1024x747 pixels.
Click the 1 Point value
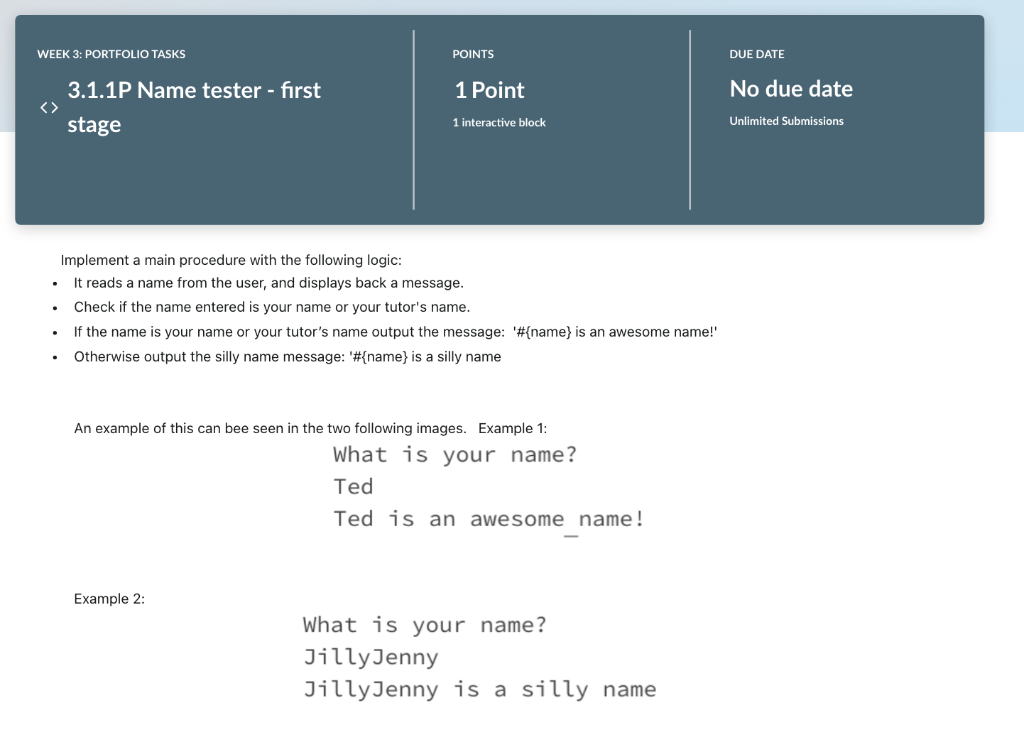pyautogui.click(x=489, y=90)
